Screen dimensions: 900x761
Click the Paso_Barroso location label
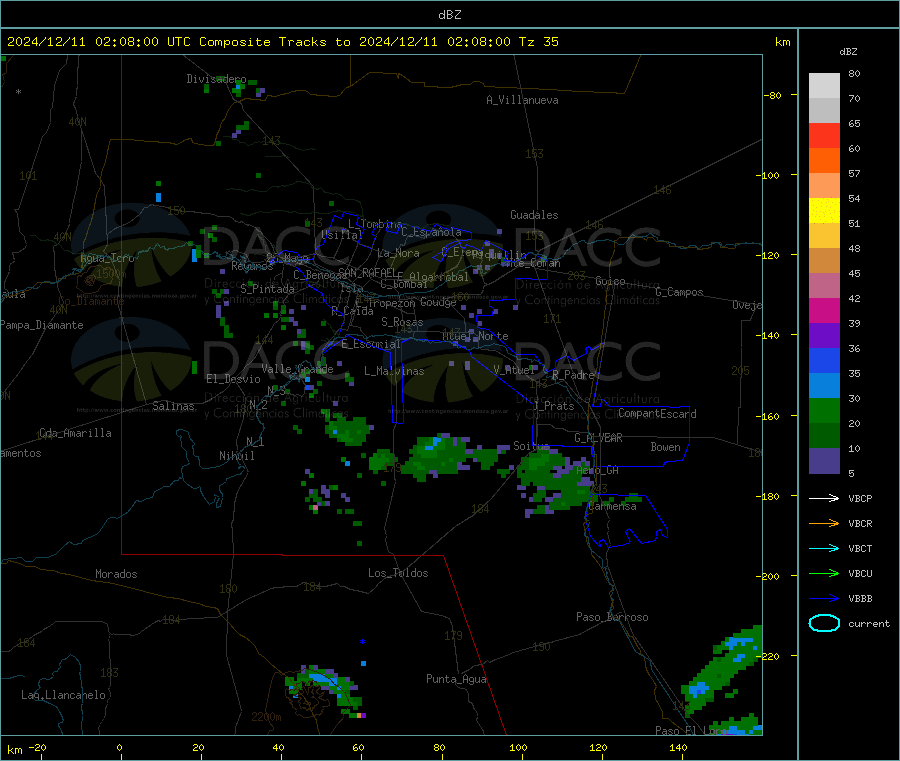612,617
